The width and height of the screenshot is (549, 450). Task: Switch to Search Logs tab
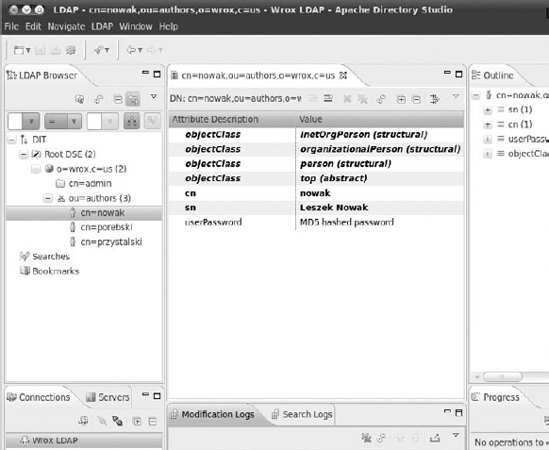tap(302, 415)
